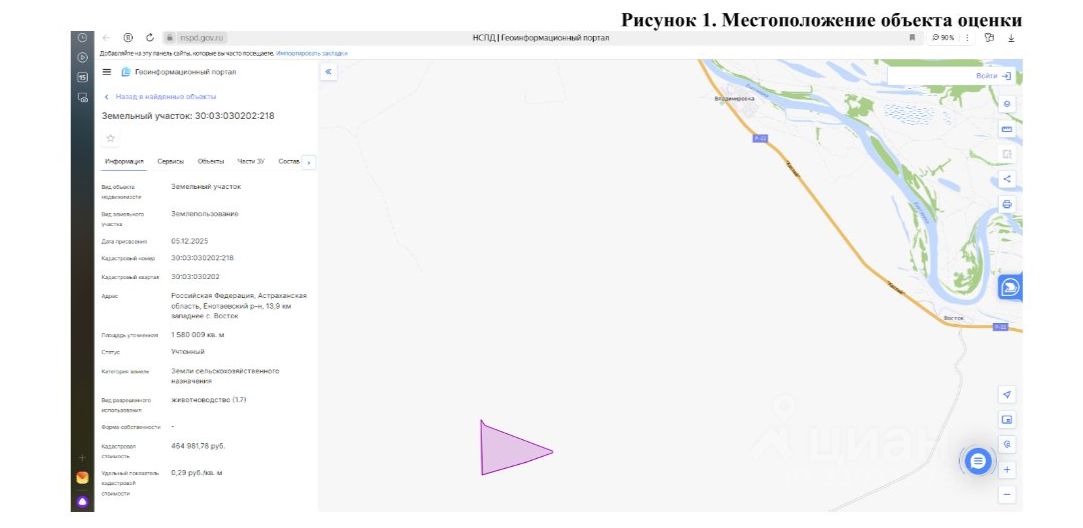Image resolution: width=1083 pixels, height=528 pixels.
Task: Open the browser three-dot menu
Action: click(967, 38)
